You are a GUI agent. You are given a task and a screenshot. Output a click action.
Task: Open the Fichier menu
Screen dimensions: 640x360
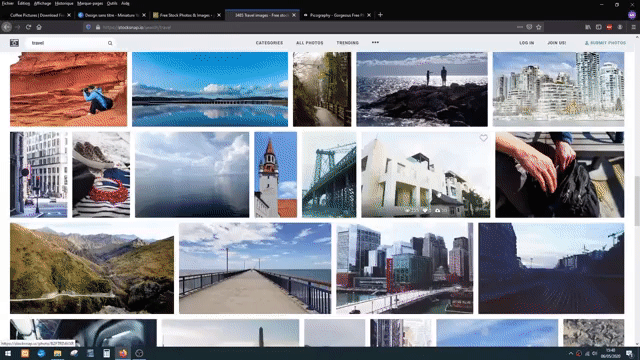pyautogui.click(x=8, y=3)
